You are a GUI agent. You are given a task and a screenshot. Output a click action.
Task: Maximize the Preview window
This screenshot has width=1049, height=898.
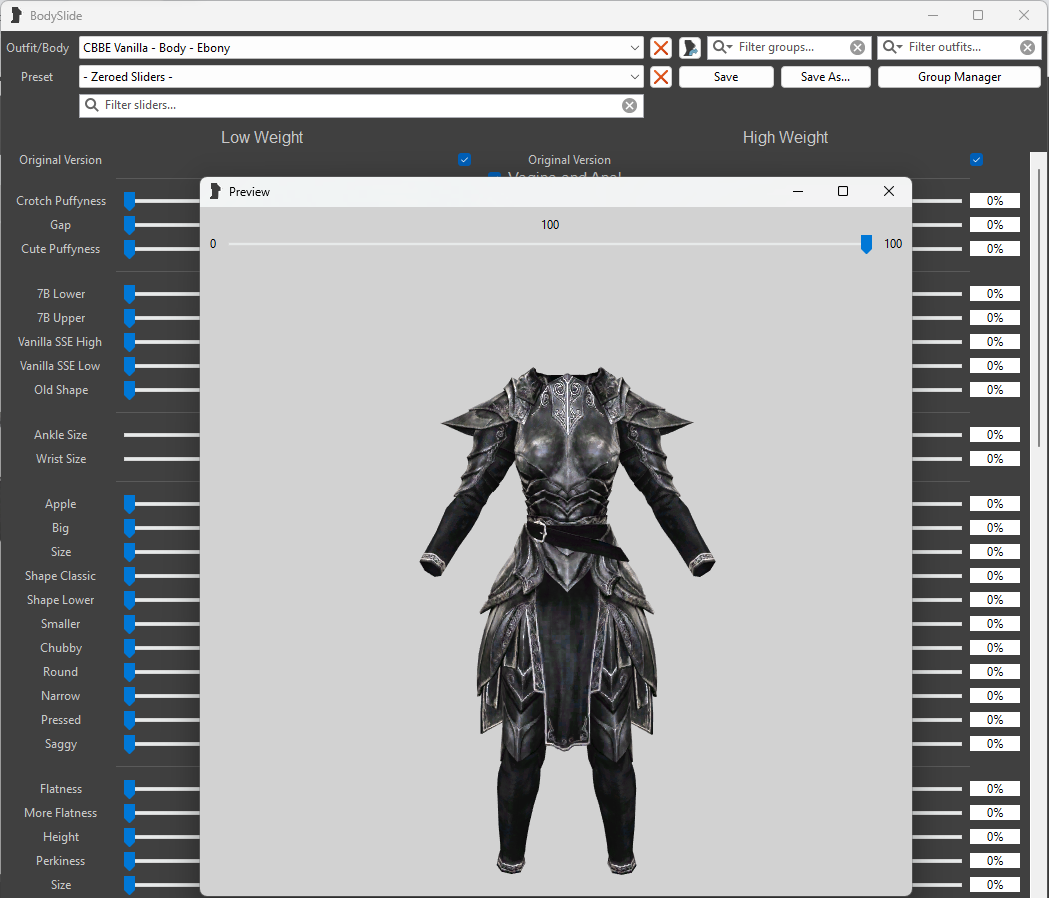point(843,191)
